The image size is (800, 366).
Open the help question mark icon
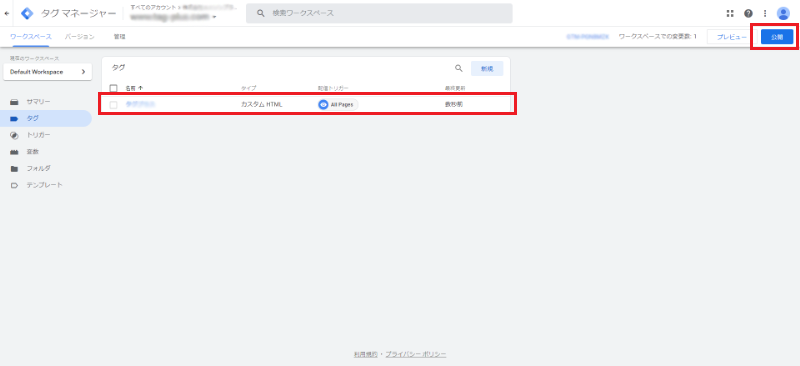[748, 14]
